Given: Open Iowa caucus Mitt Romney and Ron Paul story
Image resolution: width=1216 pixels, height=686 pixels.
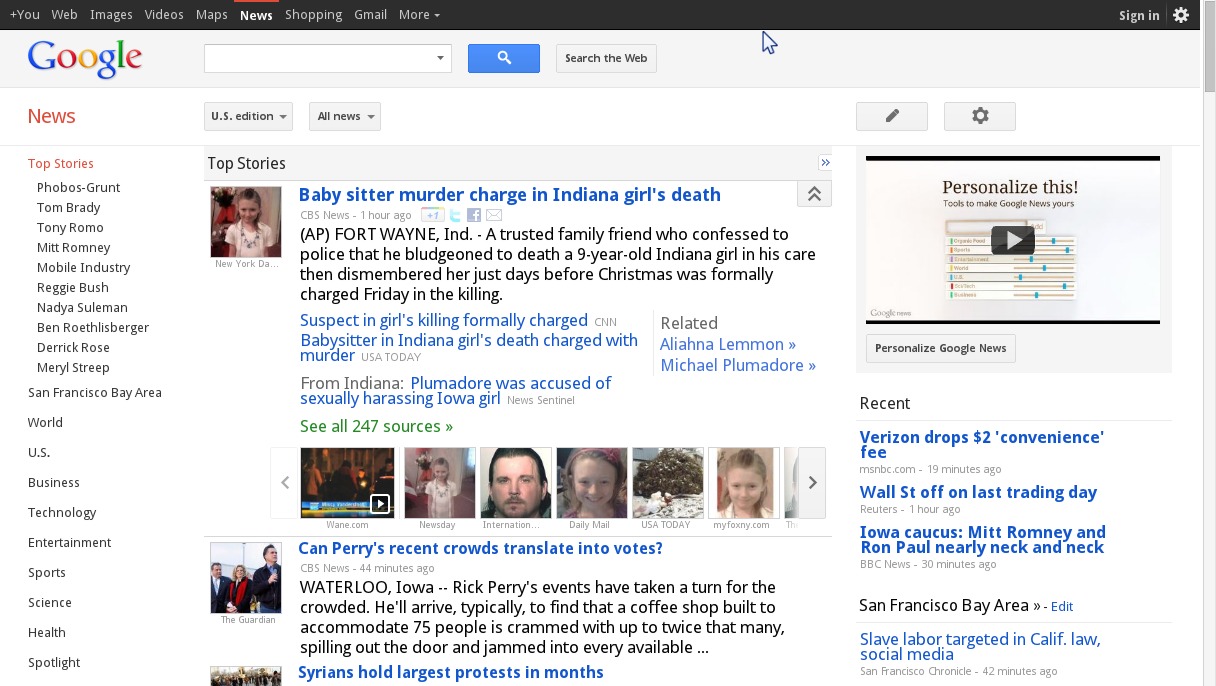Looking at the screenshot, I should [x=983, y=540].
